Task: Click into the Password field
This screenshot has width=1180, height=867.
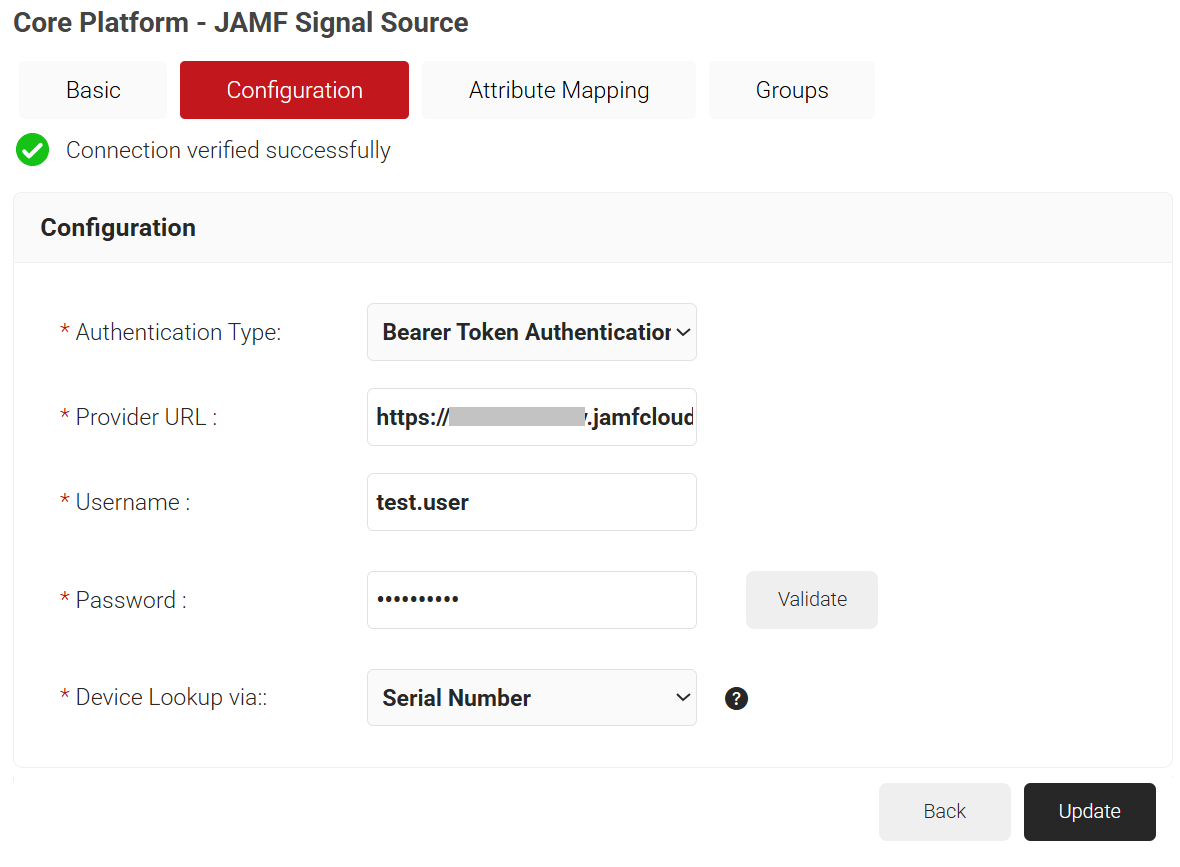Action: [x=531, y=600]
